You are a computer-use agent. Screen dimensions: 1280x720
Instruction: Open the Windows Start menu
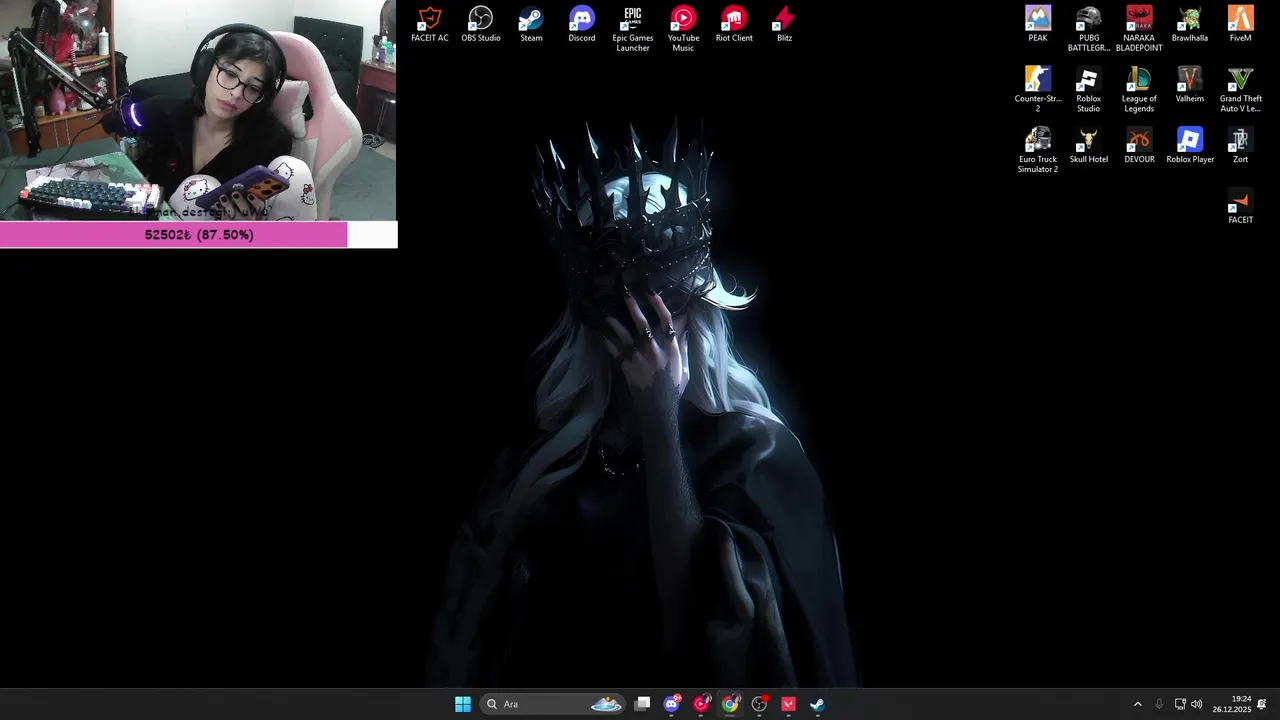click(x=463, y=704)
